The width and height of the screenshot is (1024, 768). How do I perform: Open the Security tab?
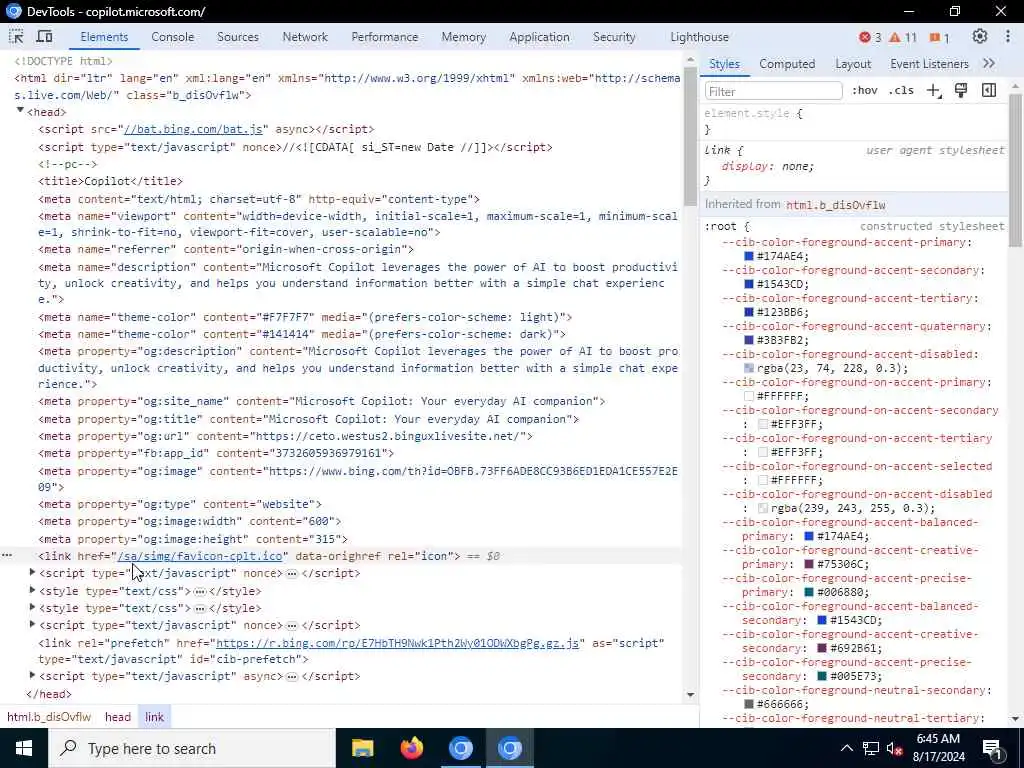tap(614, 37)
